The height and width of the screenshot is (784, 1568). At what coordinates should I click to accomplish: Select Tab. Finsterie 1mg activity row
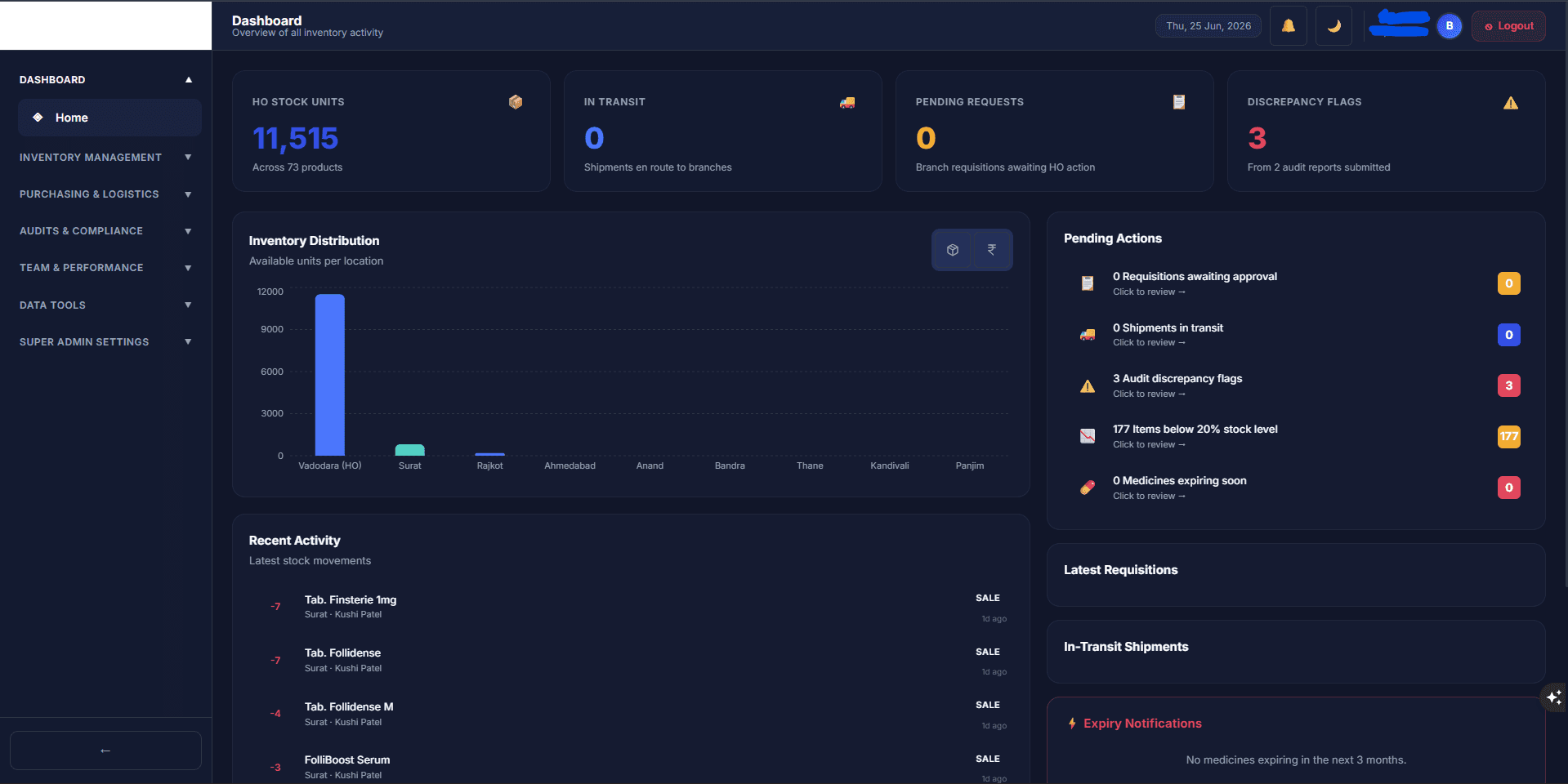[x=631, y=607]
